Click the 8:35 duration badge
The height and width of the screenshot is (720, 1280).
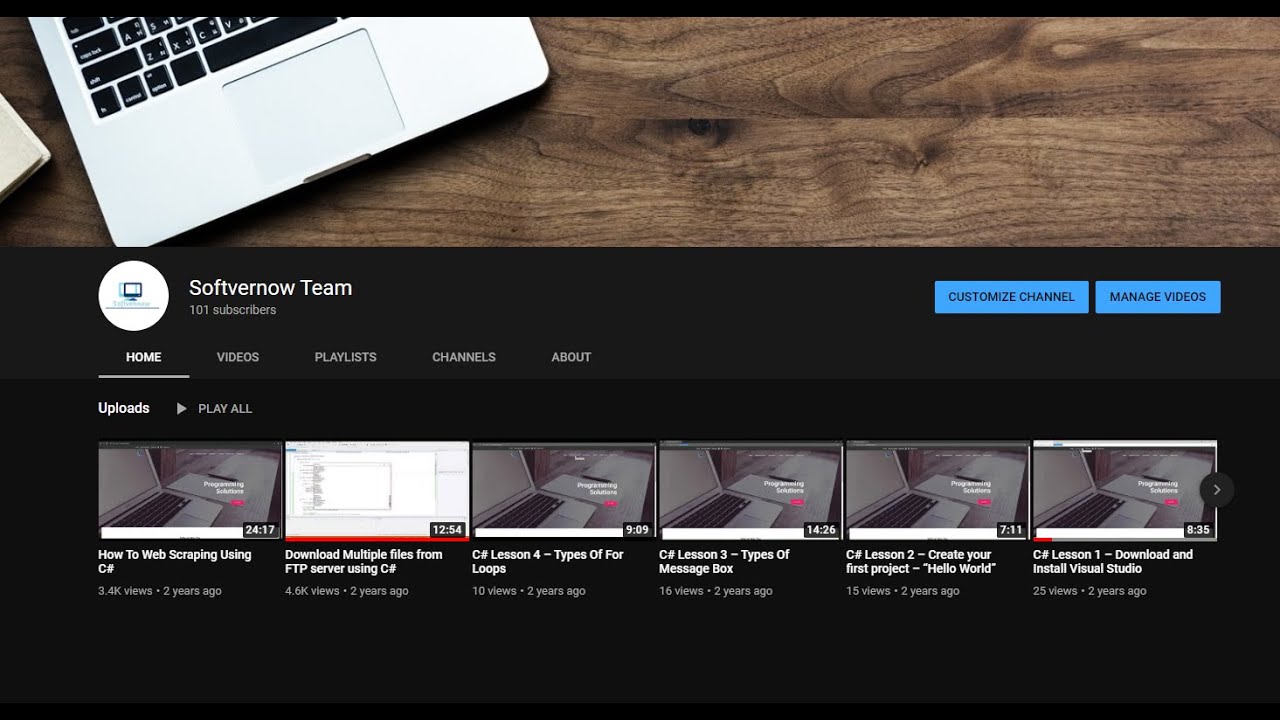(1198, 530)
